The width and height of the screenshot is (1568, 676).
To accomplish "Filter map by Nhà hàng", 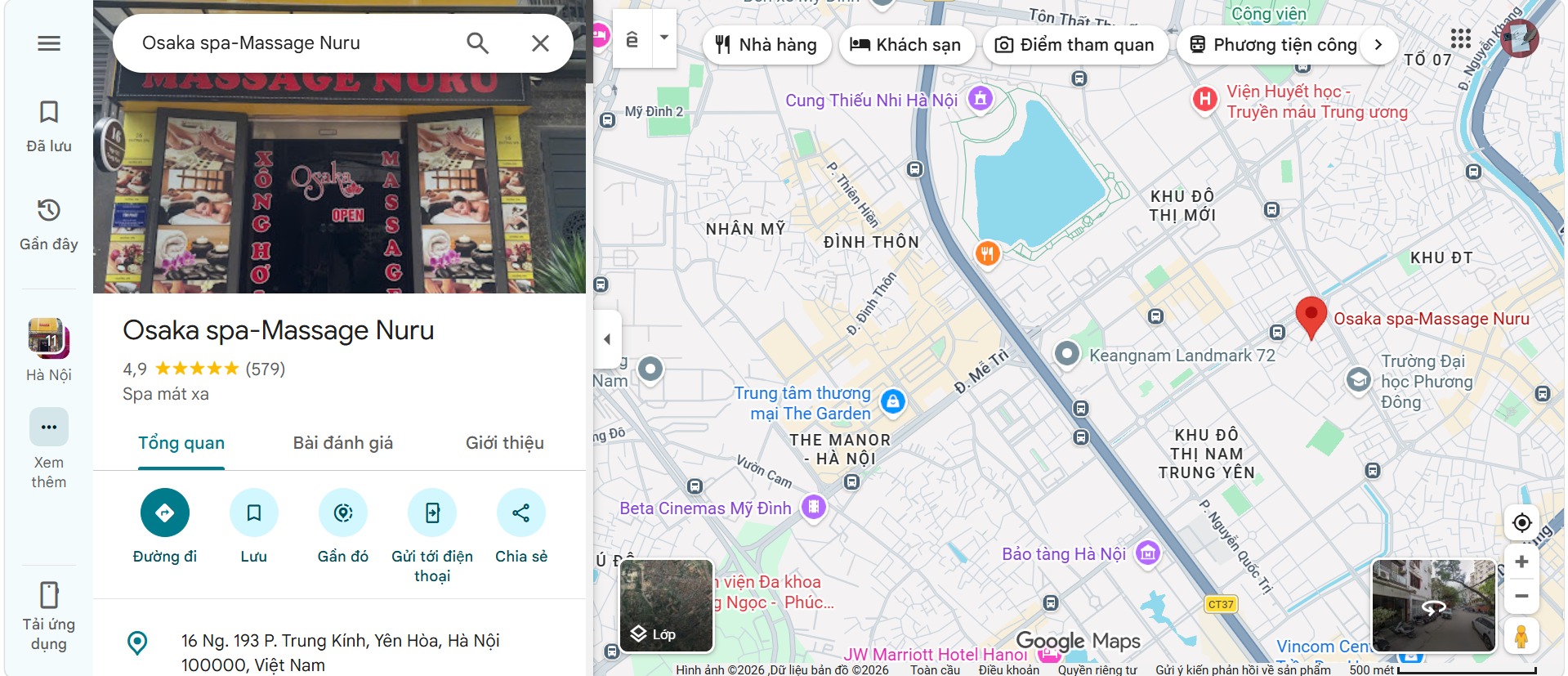I will pos(766,45).
